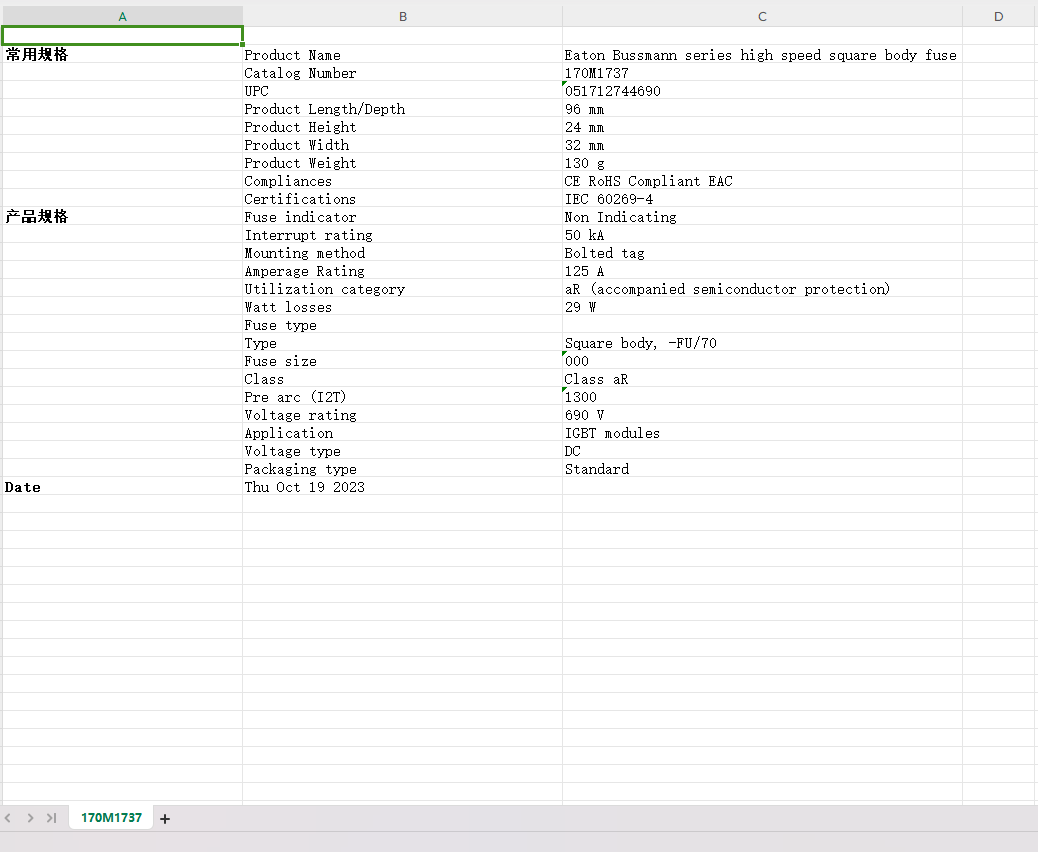Select the column A header

click(122, 17)
